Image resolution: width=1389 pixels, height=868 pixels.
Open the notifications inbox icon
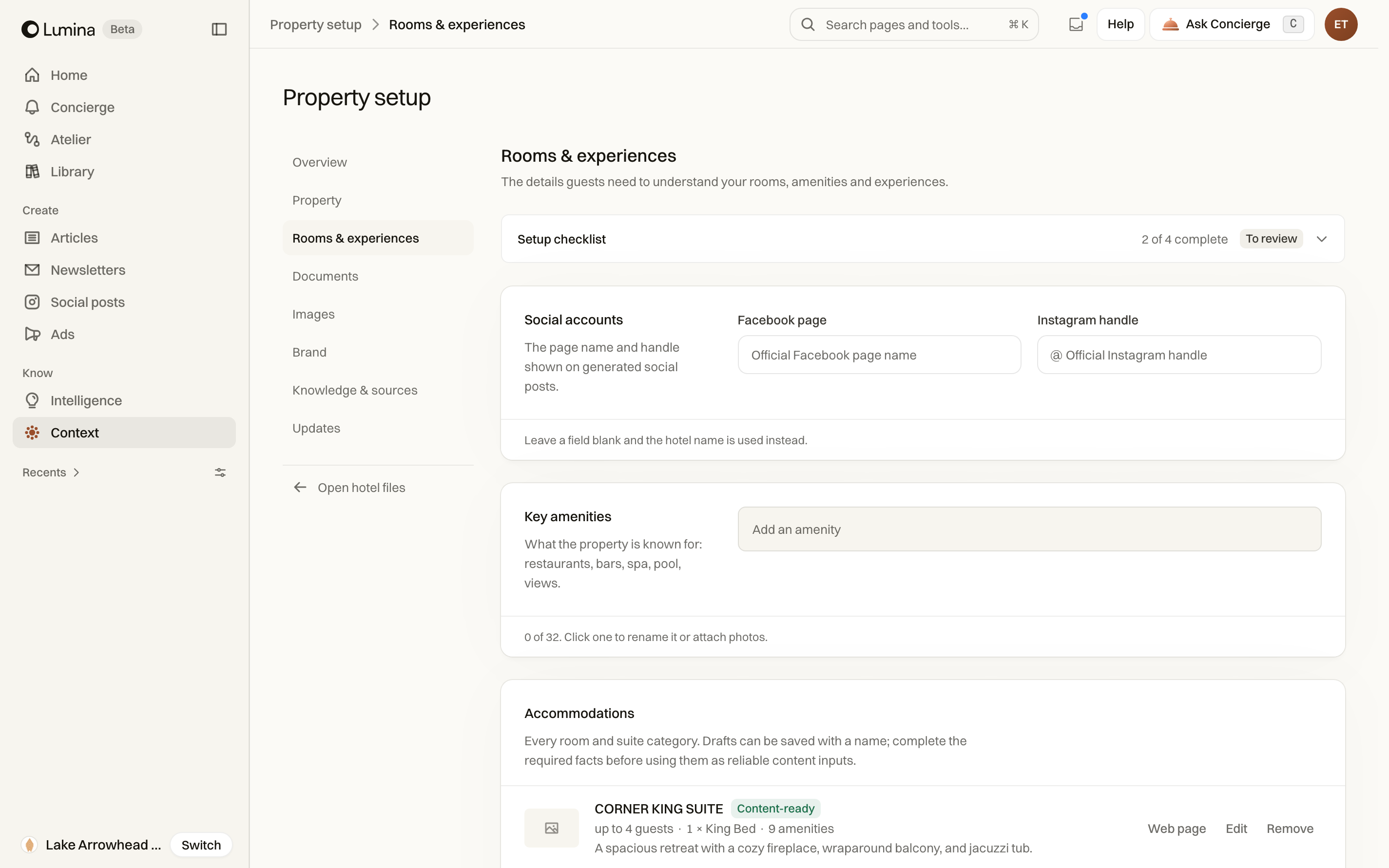coord(1076,24)
